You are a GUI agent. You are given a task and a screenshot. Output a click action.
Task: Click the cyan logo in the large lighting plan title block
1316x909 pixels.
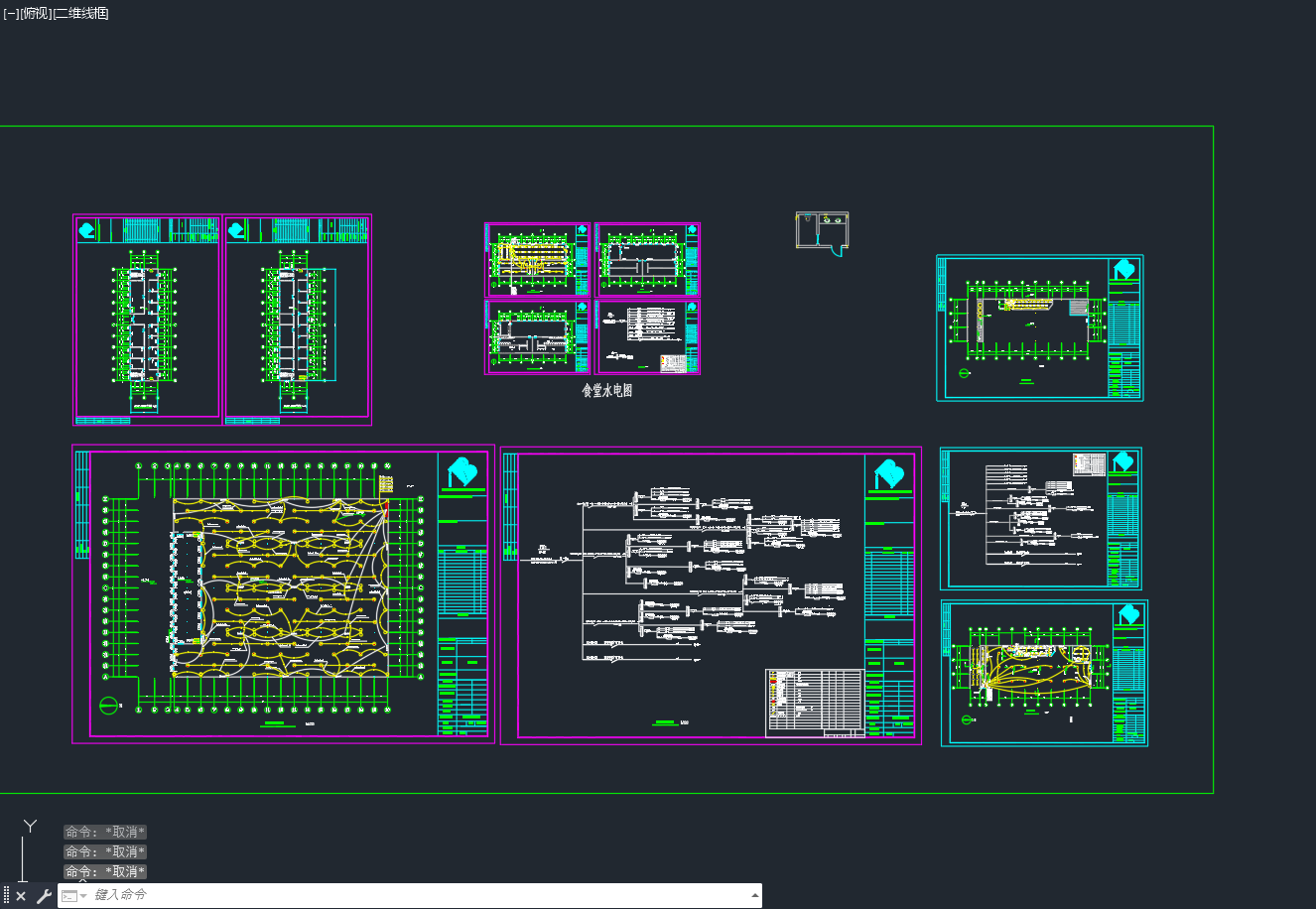pos(462,472)
